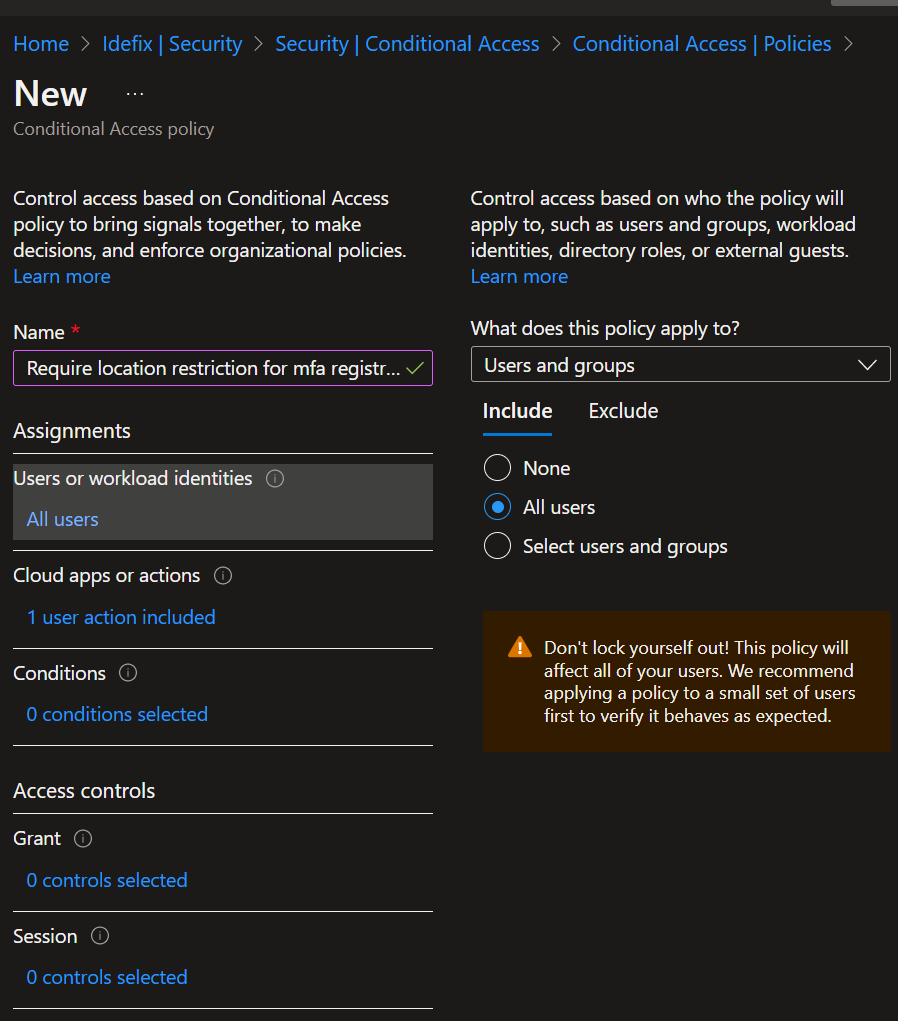Click chevron after Conditional Access | Policies breadcrumb

tap(848, 44)
